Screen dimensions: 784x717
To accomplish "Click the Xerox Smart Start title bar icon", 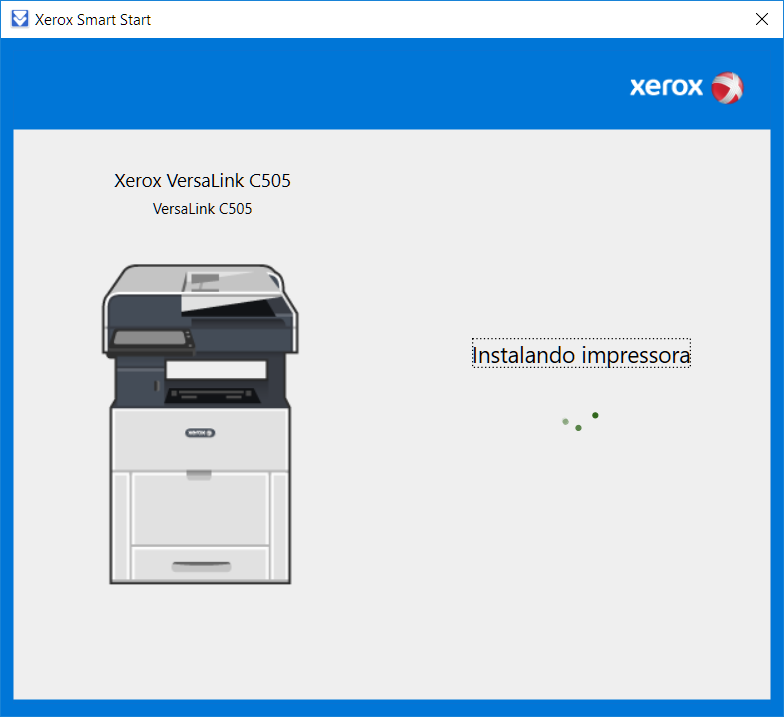I will (19, 19).
